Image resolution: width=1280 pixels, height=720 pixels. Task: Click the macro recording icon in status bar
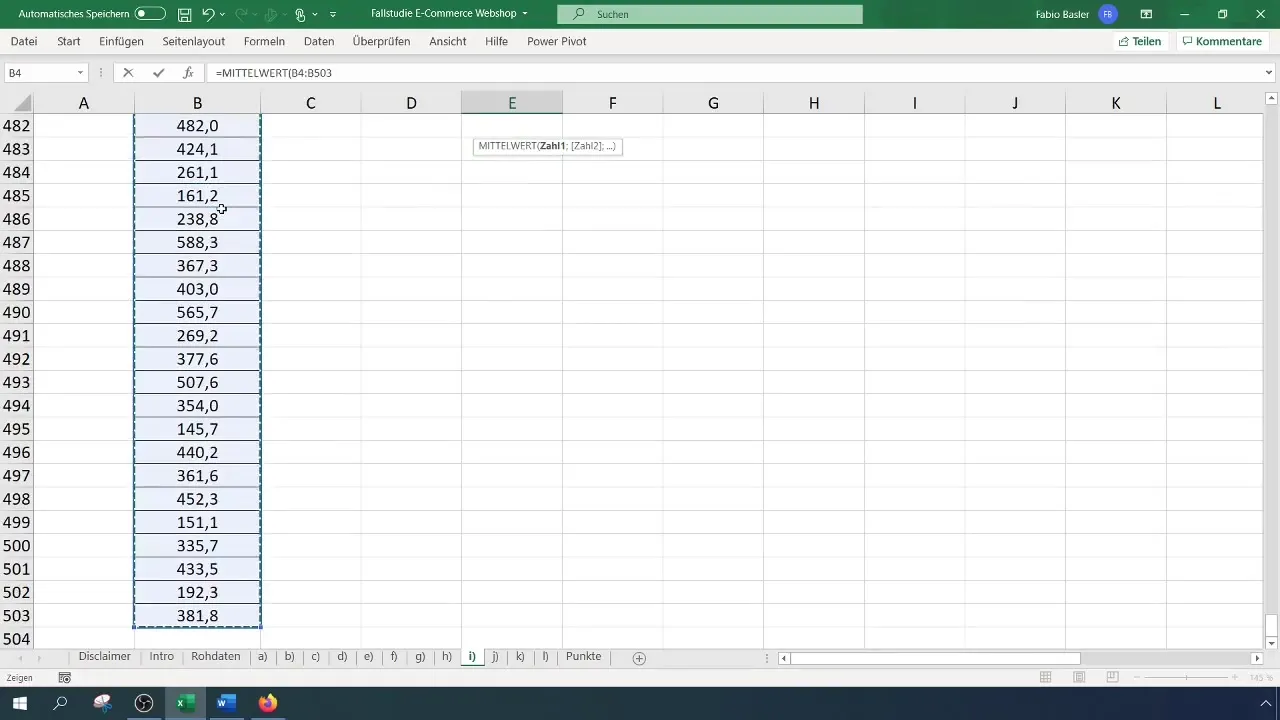65,678
